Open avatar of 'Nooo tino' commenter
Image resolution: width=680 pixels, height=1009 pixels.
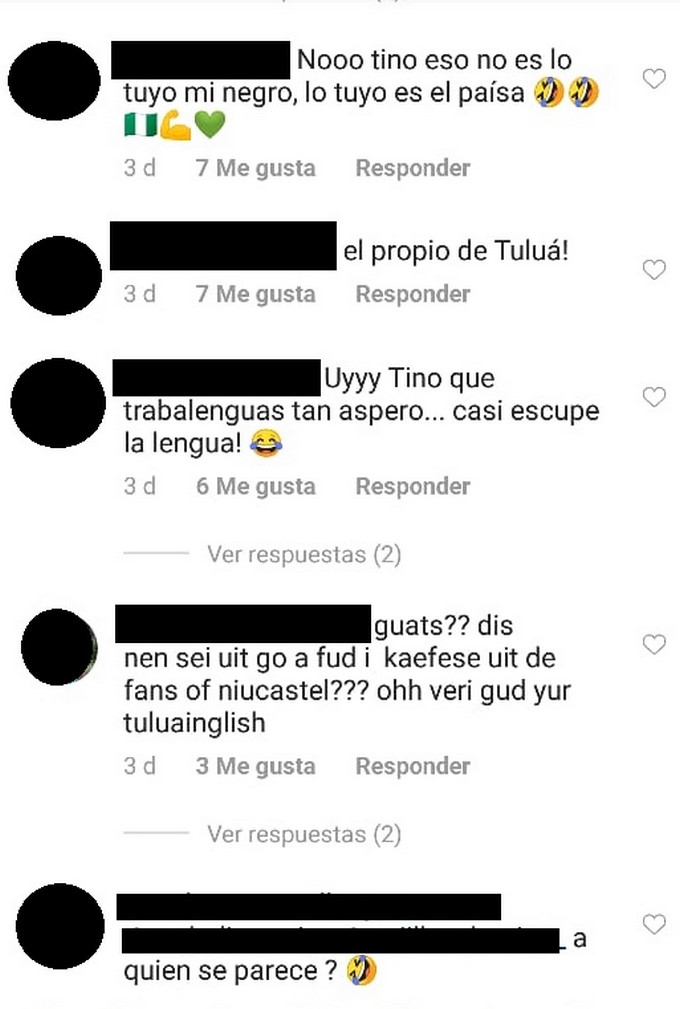pyautogui.click(x=55, y=80)
